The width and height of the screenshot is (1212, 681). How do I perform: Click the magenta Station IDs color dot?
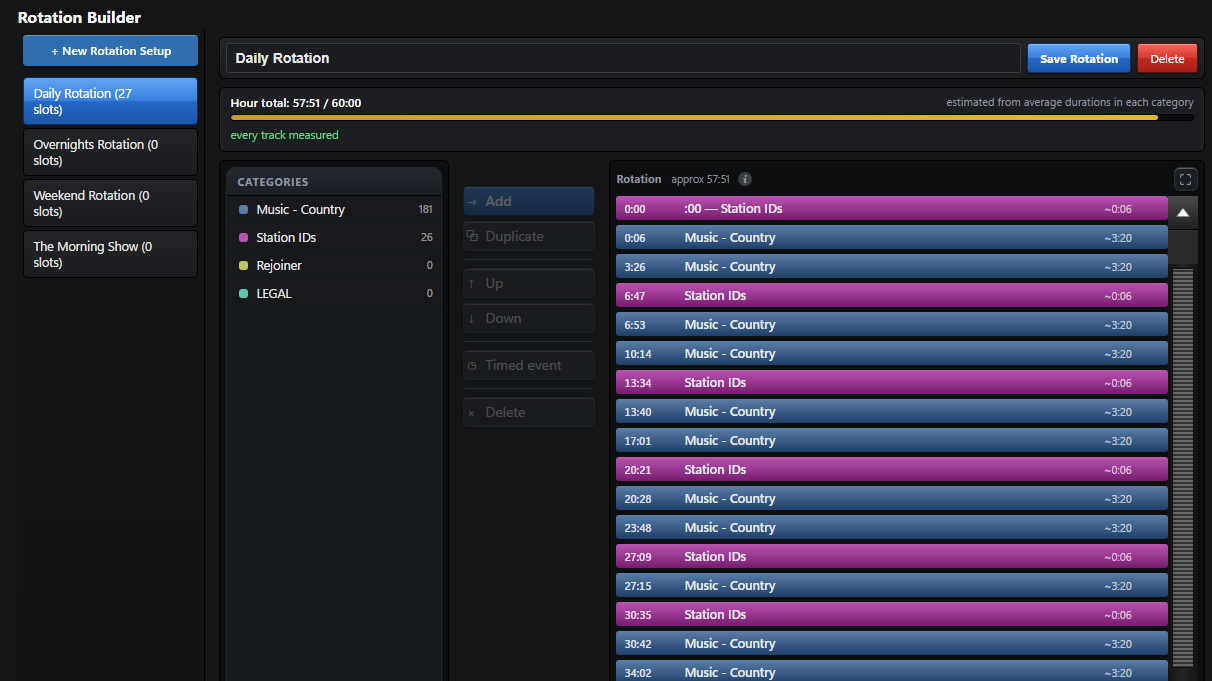point(244,238)
